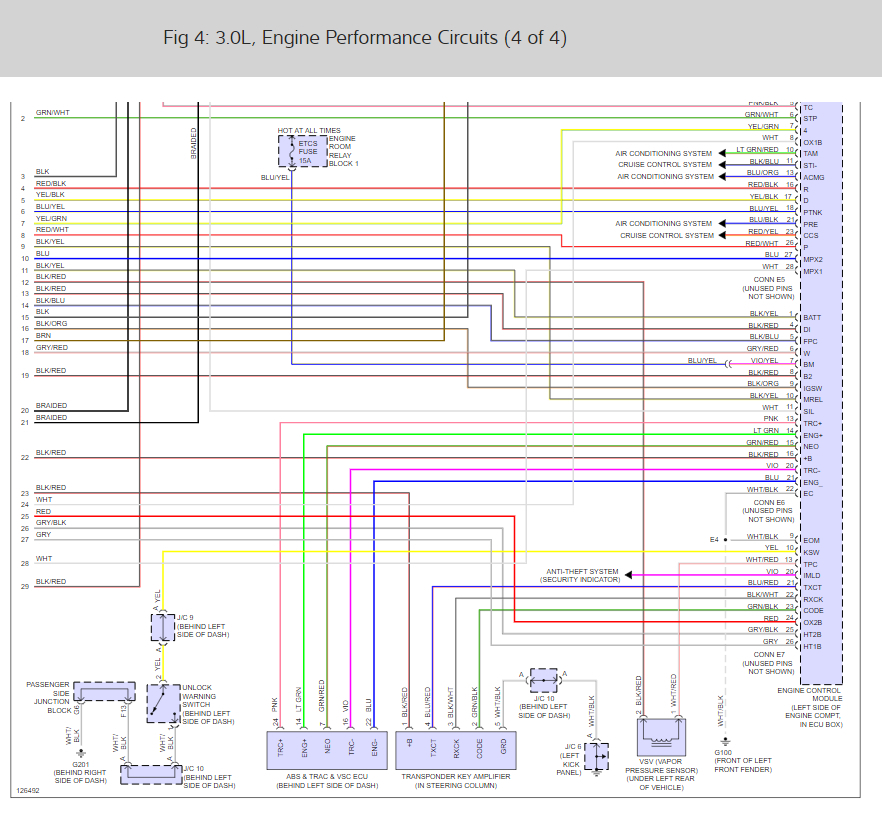Click the Transponder Key Amplifier box
The image size is (882, 813).
[x=456, y=750]
